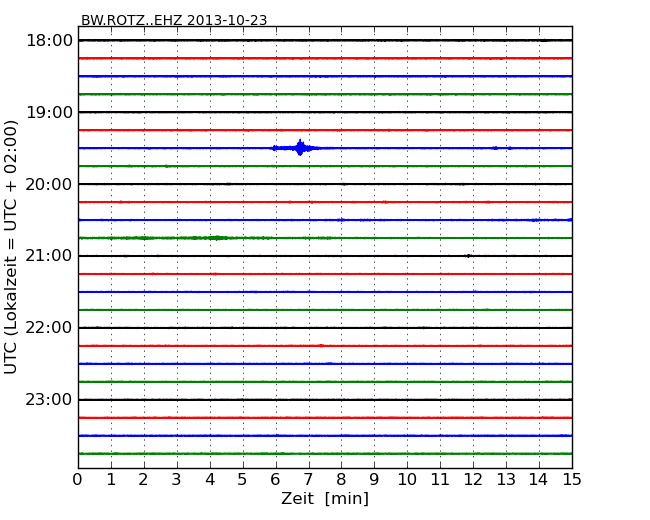Select the 18:00 time label
Image resolution: width=650 pixels, height=520 pixels.
(x=49, y=41)
